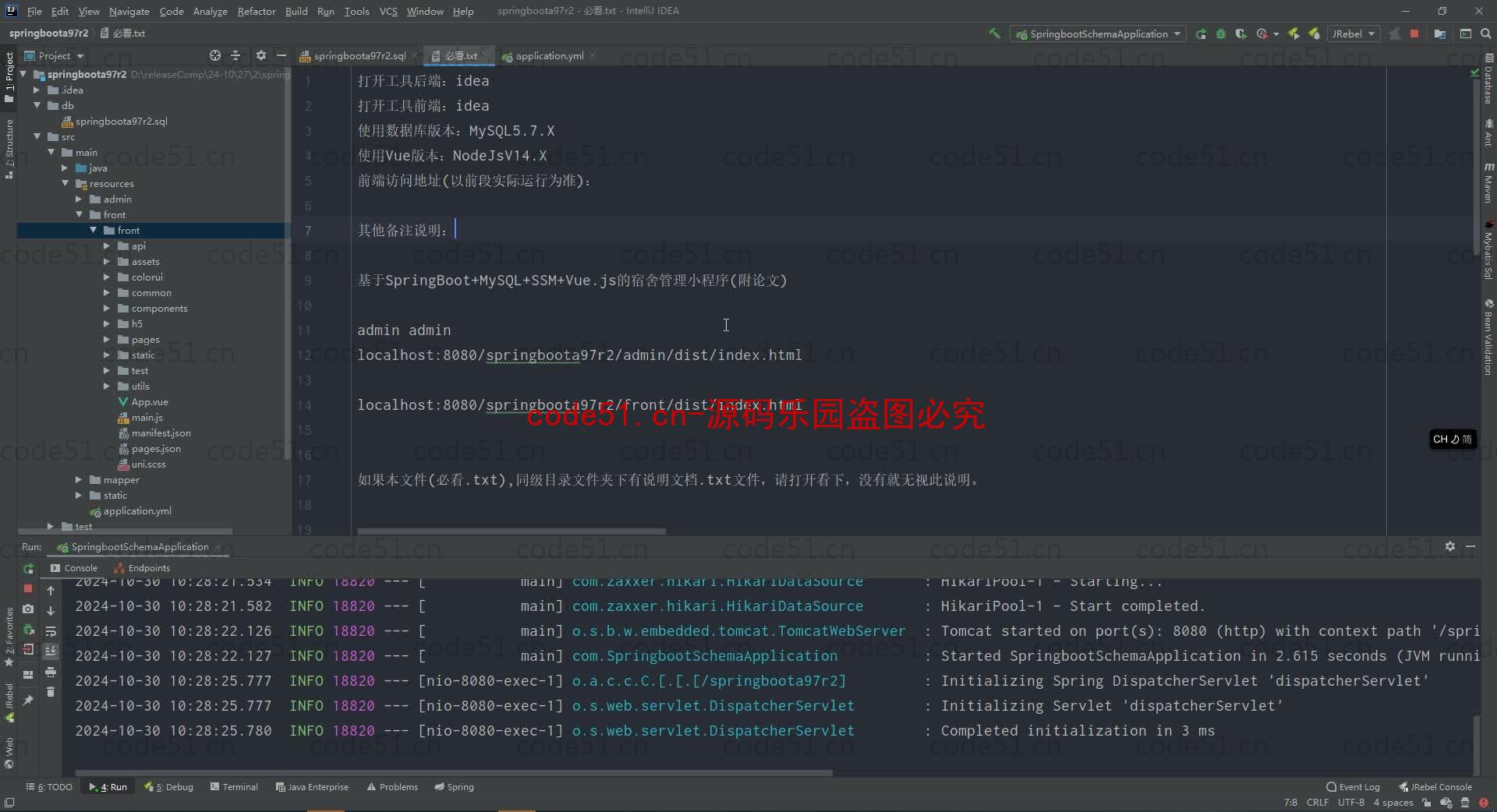Open the JRebel dropdown in toolbar

click(x=1353, y=34)
